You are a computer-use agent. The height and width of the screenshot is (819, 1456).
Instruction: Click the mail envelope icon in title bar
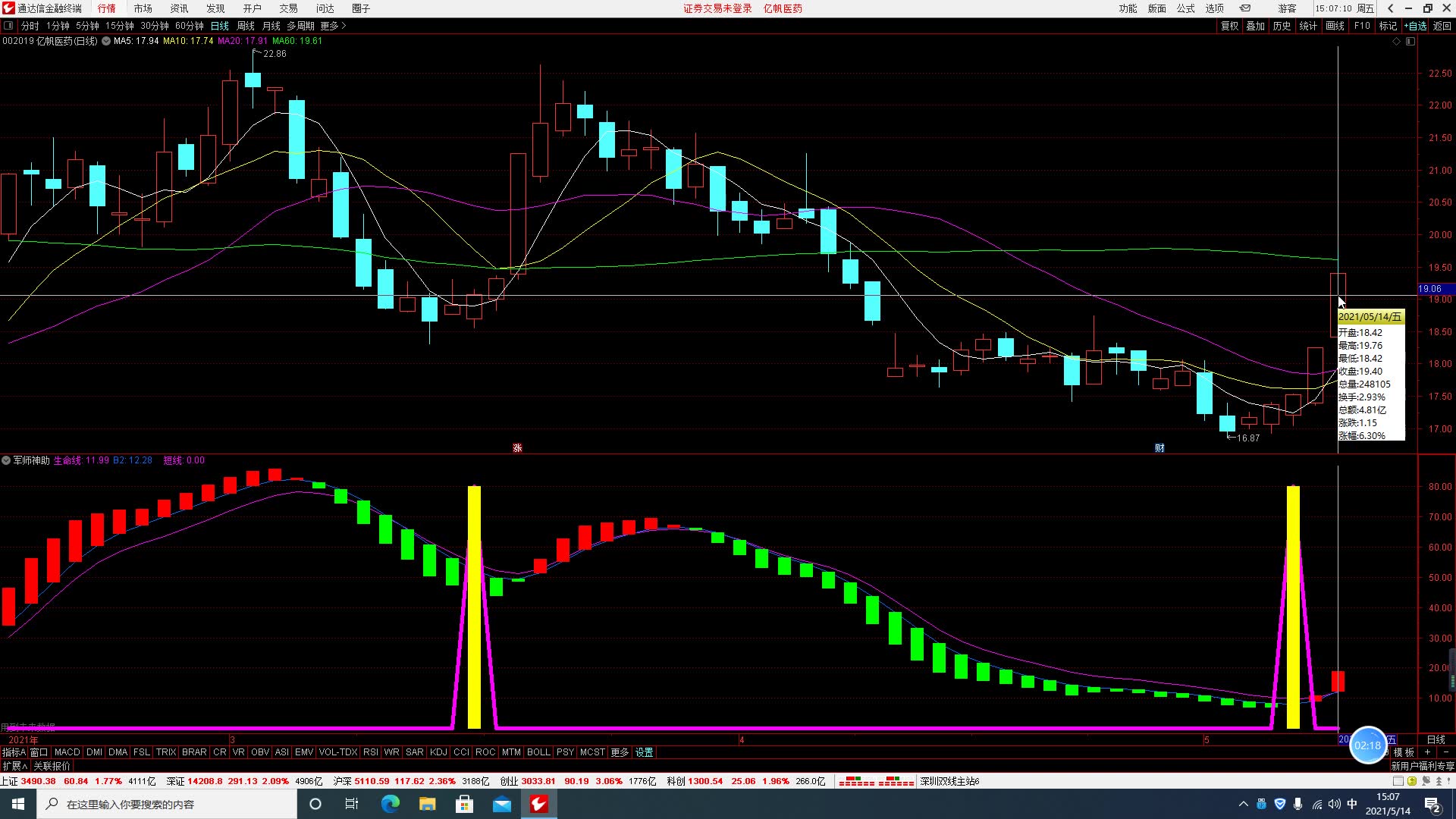coord(1244,8)
